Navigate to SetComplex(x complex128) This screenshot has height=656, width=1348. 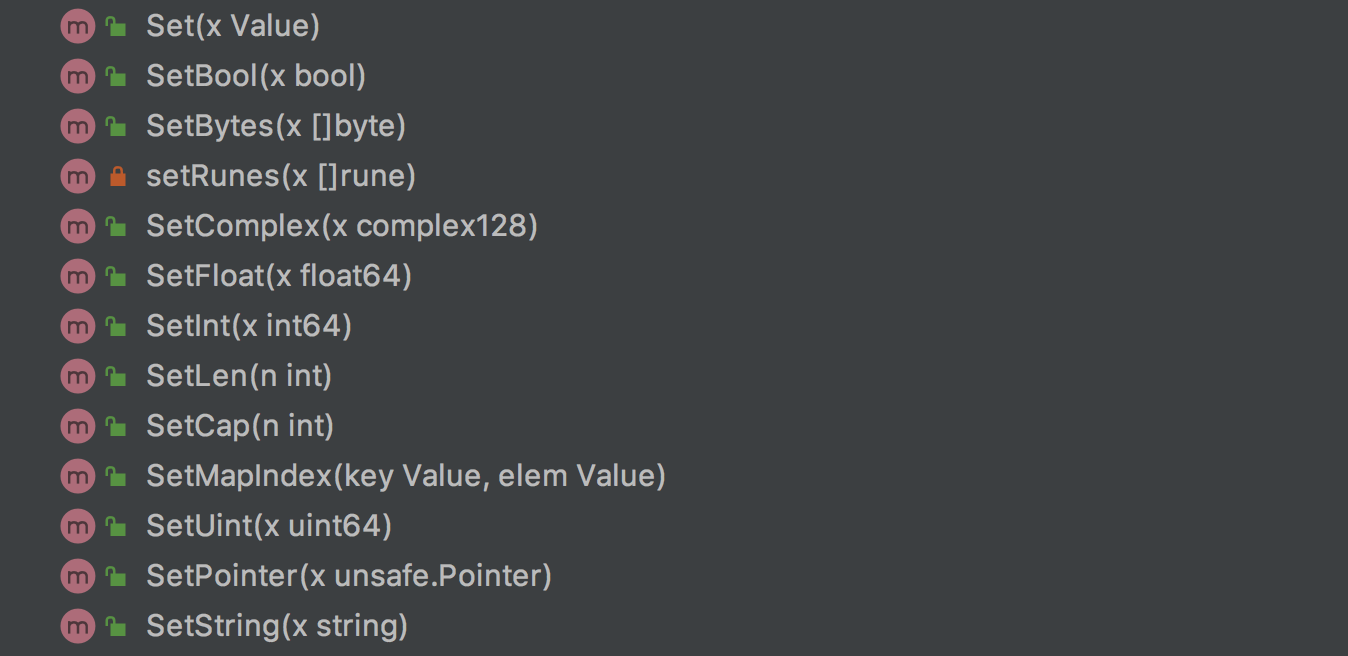[x=341, y=227]
